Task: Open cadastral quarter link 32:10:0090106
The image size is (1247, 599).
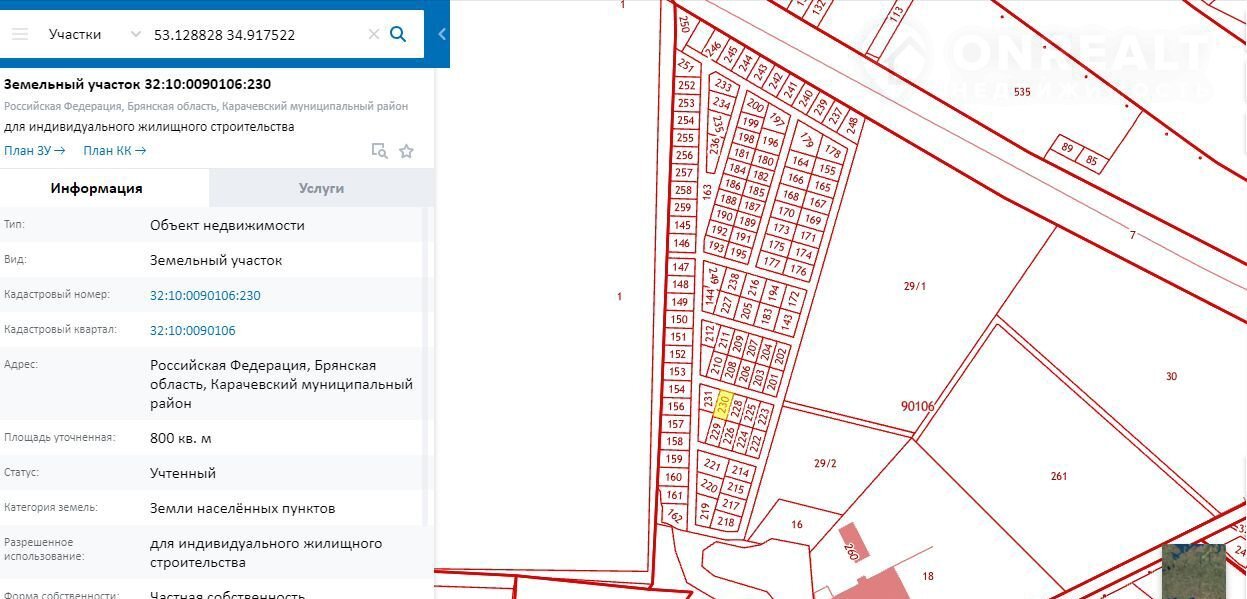Action: tap(193, 331)
